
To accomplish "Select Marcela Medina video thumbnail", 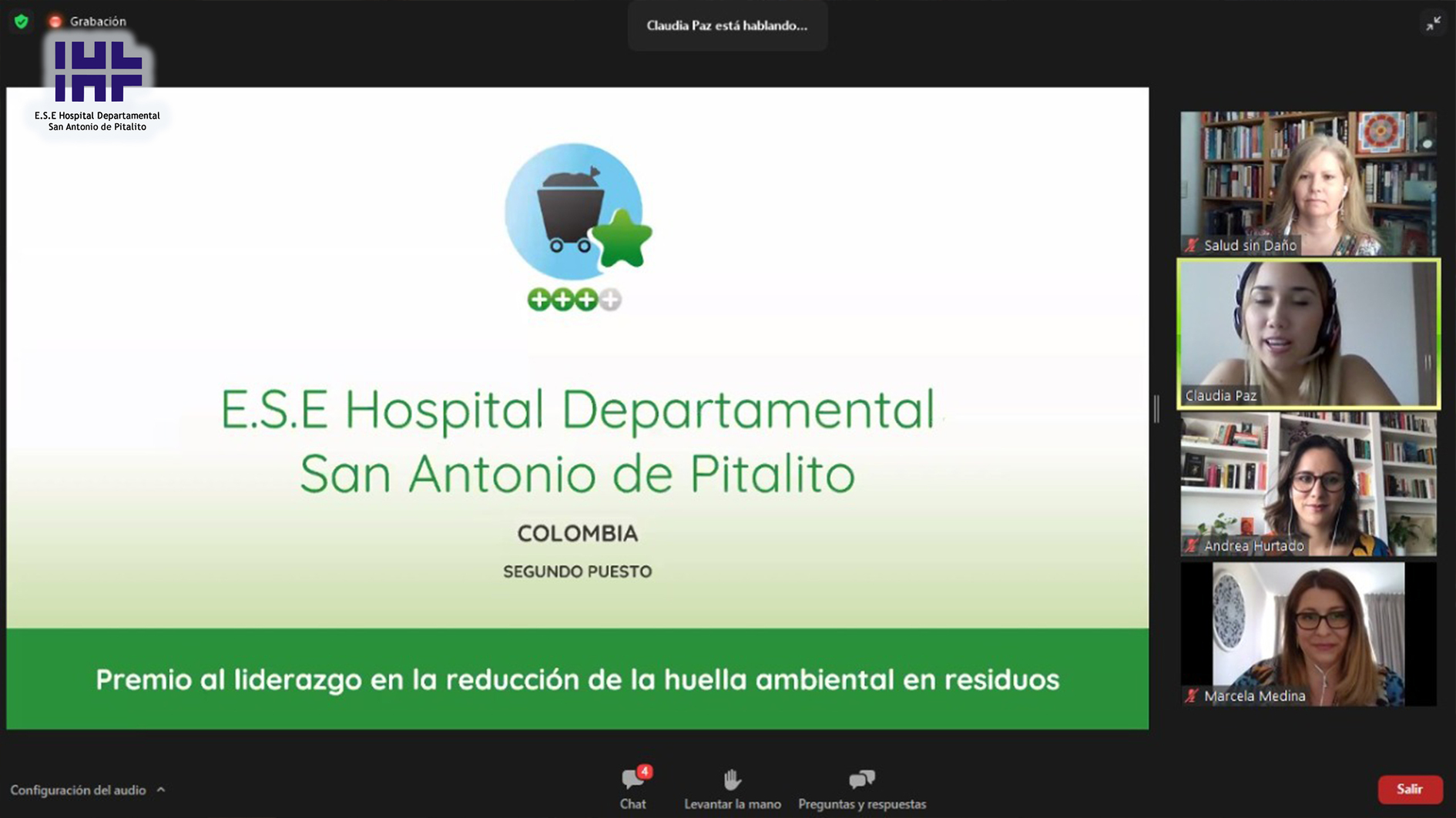I will pyautogui.click(x=1308, y=634).
